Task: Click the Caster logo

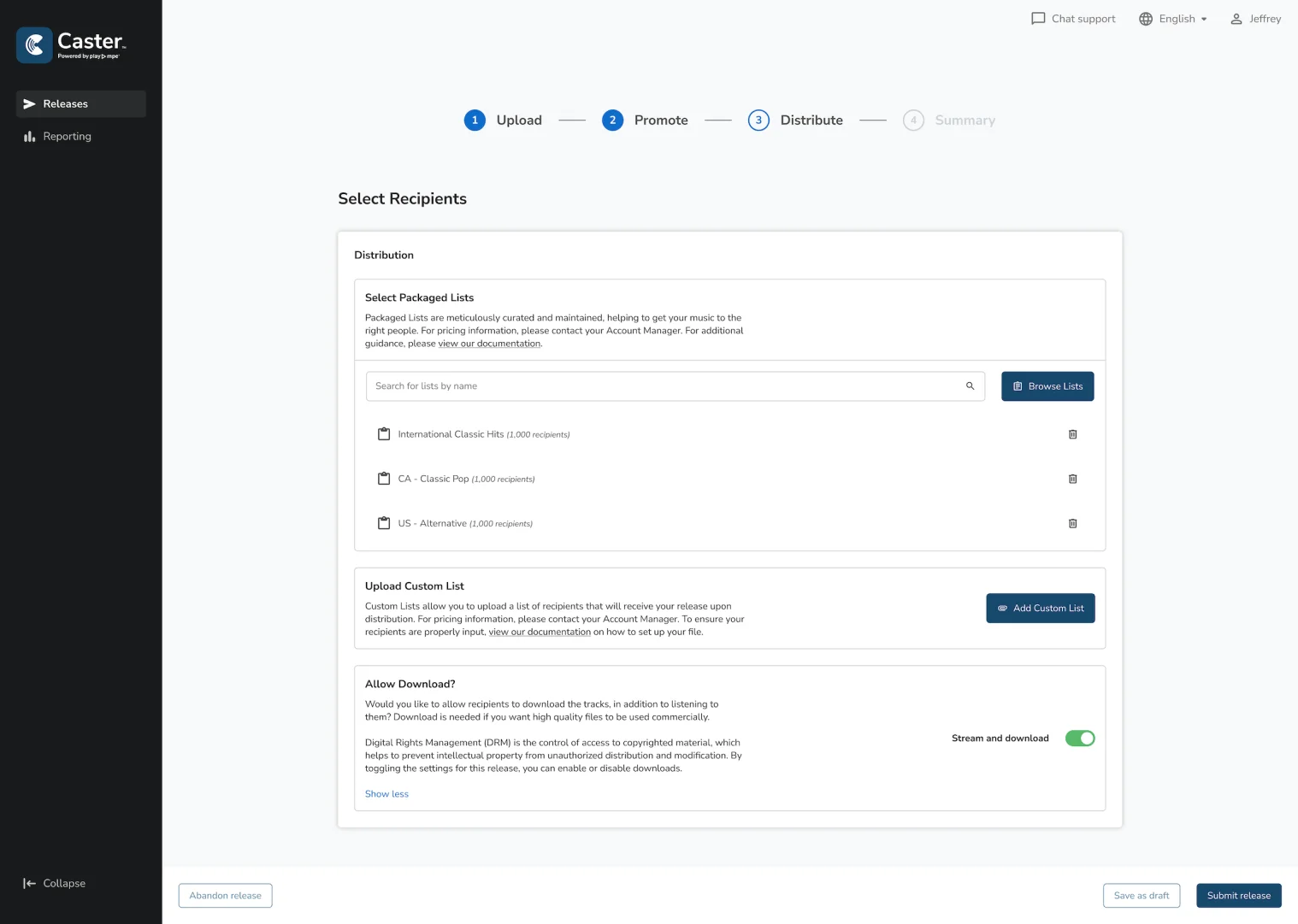Action: coord(72,44)
